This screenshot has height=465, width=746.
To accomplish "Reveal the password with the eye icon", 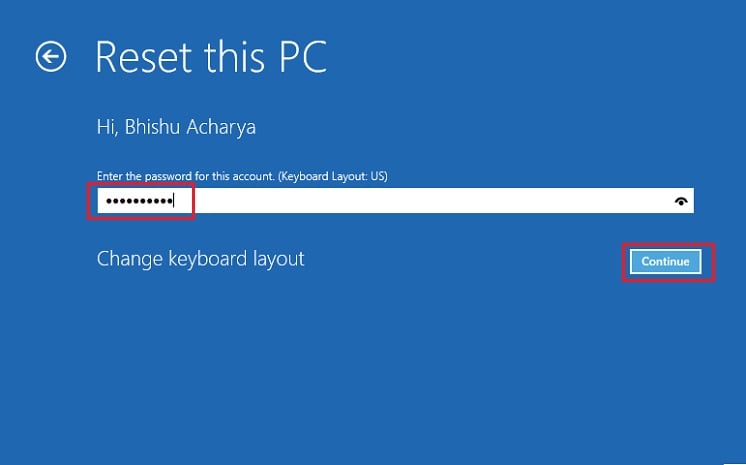I will [681, 201].
